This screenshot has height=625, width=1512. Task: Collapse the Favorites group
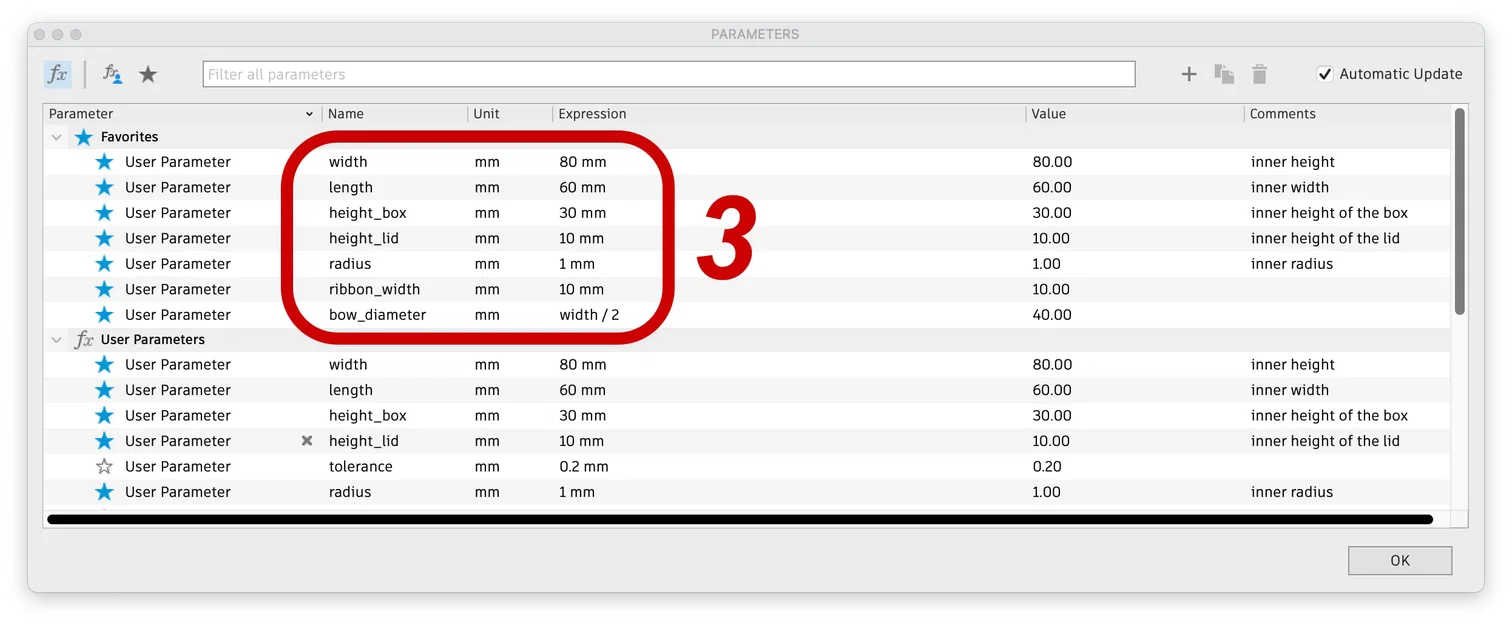(x=56, y=137)
